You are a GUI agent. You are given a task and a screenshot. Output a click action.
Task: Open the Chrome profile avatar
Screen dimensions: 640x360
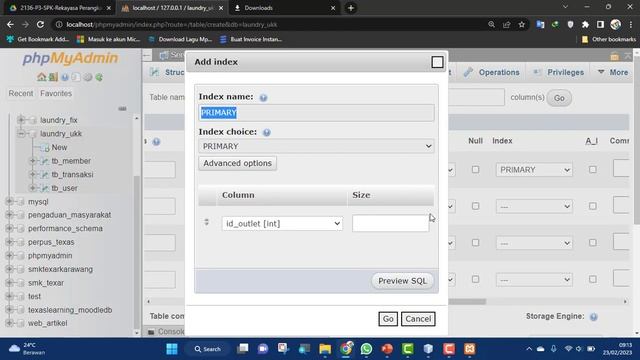pyautogui.click(x=616, y=24)
